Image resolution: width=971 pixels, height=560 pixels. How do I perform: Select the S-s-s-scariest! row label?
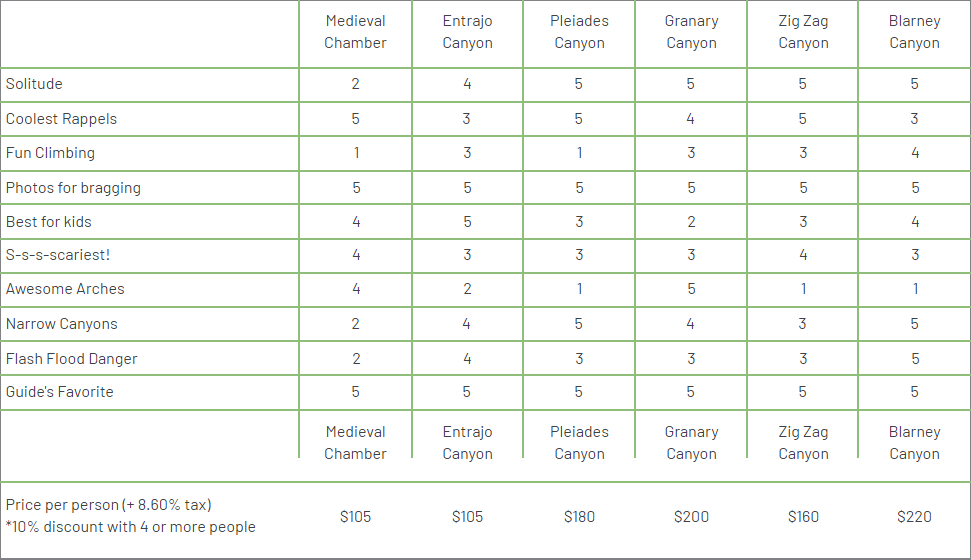tap(58, 255)
